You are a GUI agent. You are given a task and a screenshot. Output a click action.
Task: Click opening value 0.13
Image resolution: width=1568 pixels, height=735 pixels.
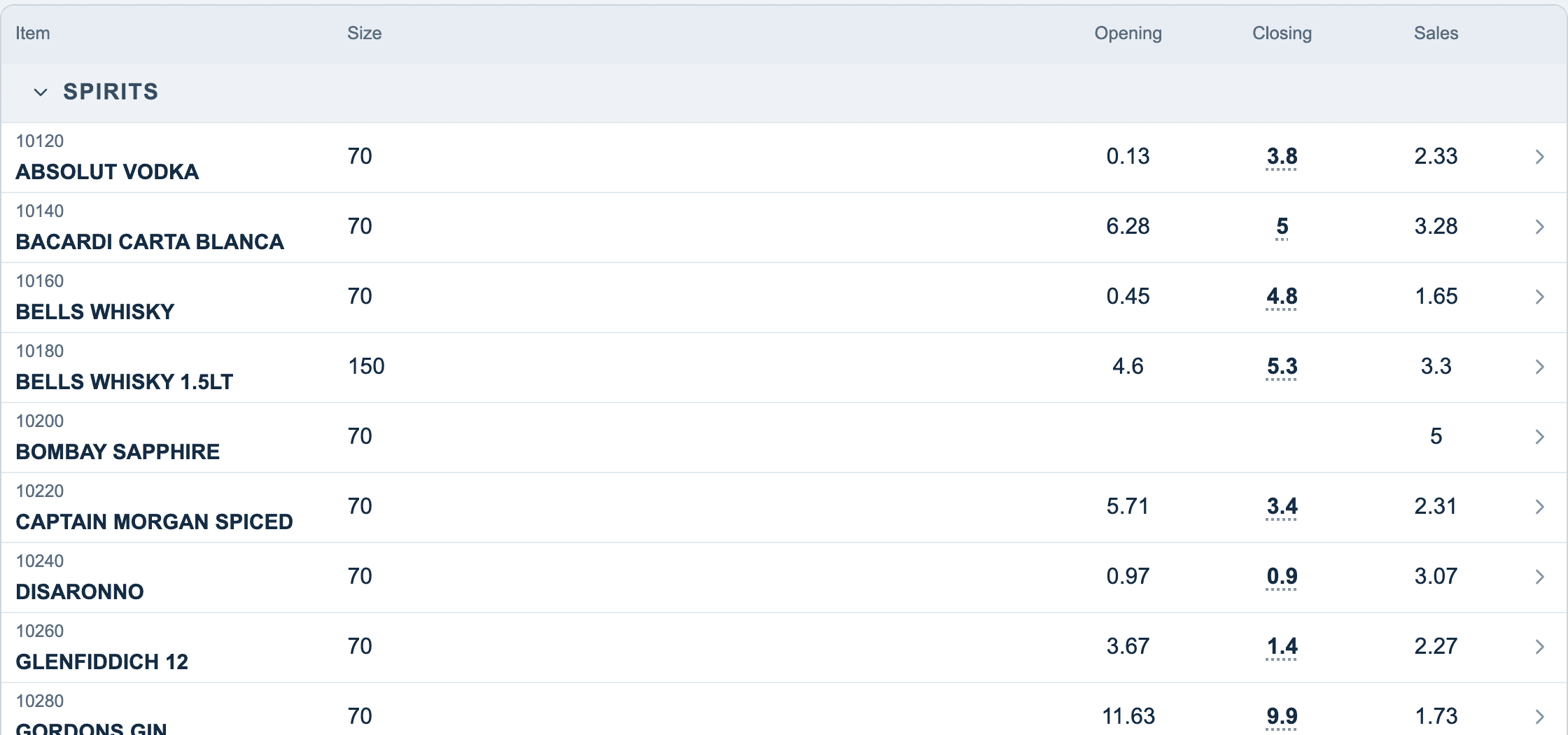(1128, 156)
